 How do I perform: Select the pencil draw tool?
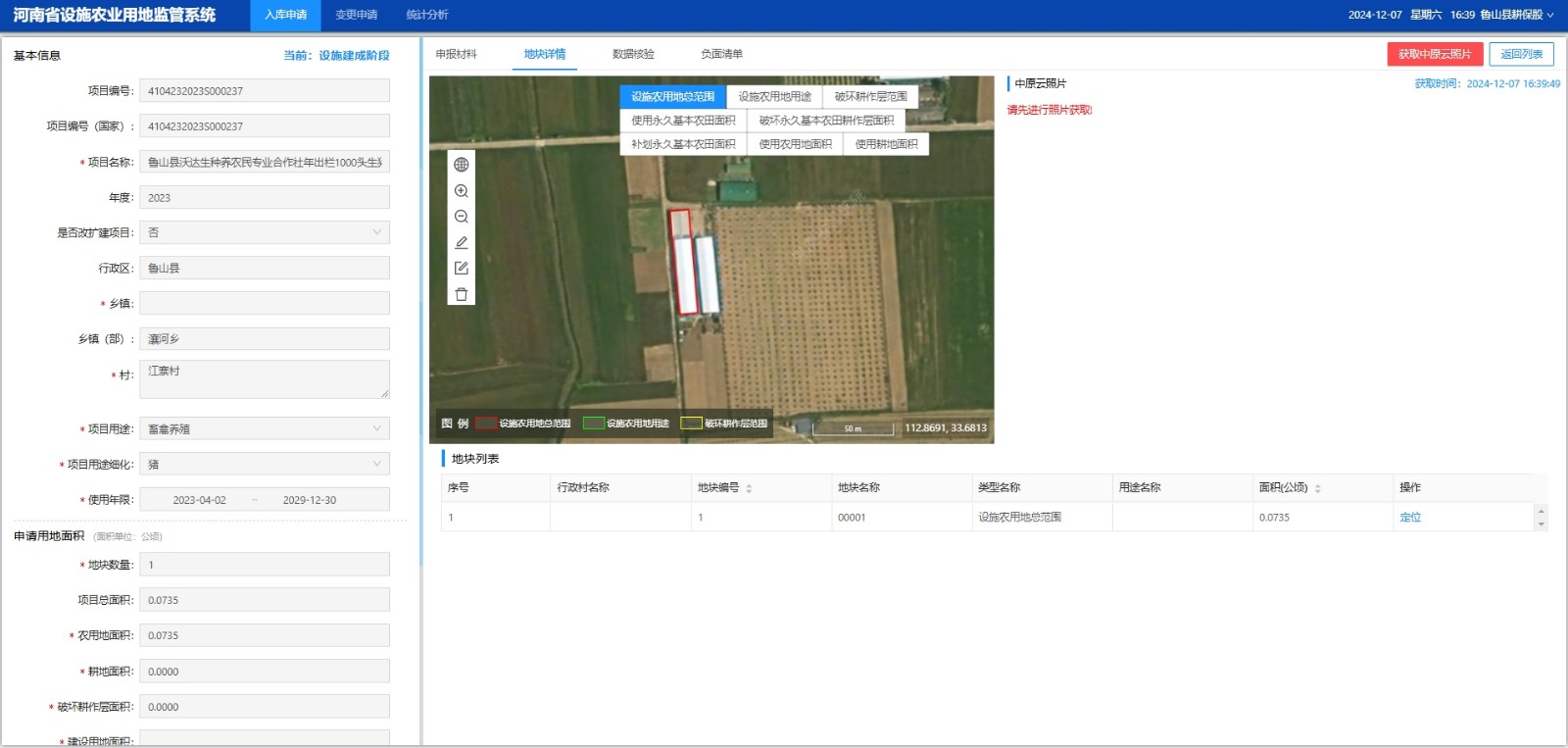(x=462, y=242)
